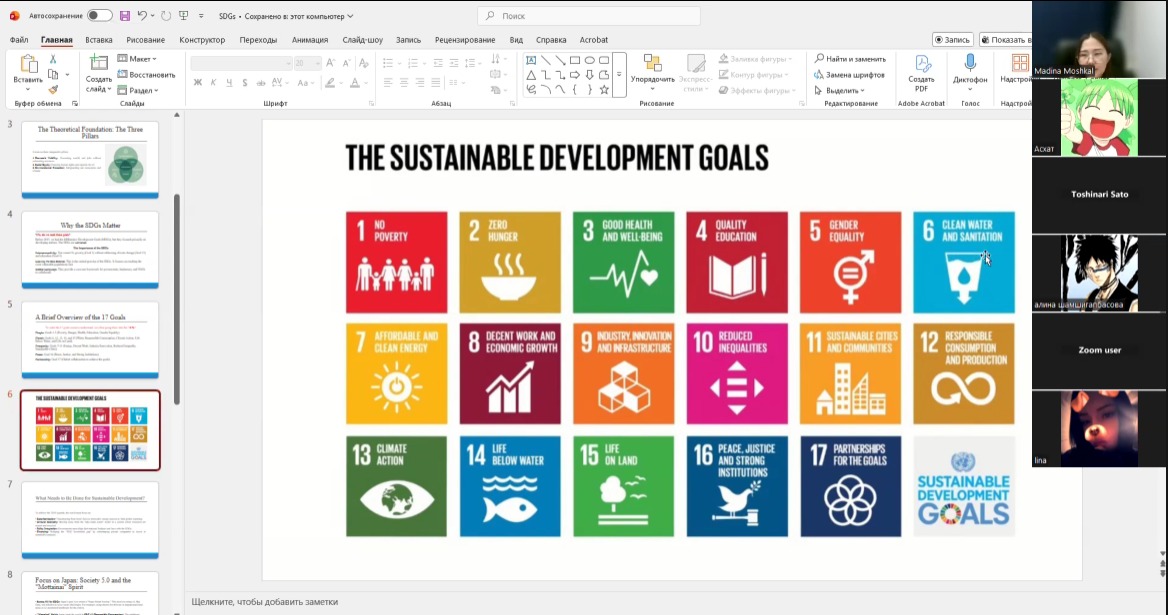Click the Format Painter brush icon

tap(54, 89)
